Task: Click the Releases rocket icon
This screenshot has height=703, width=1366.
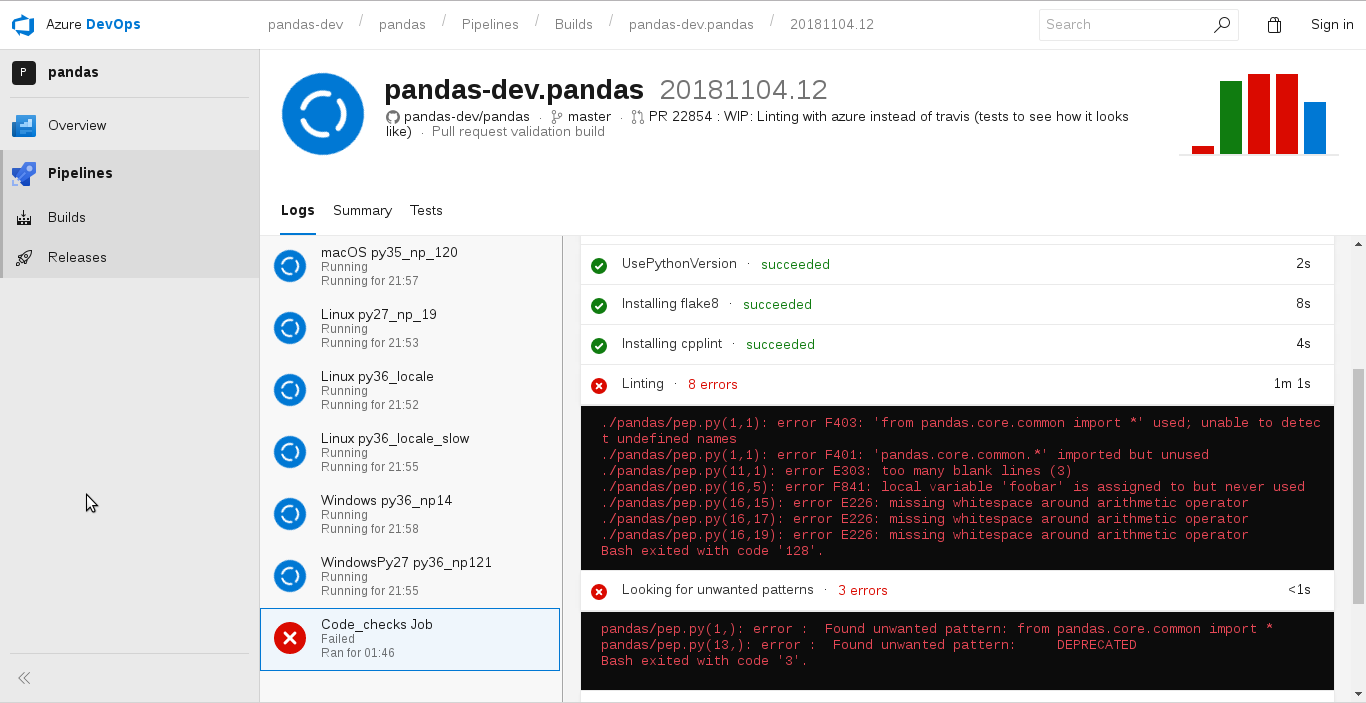Action: 24,258
